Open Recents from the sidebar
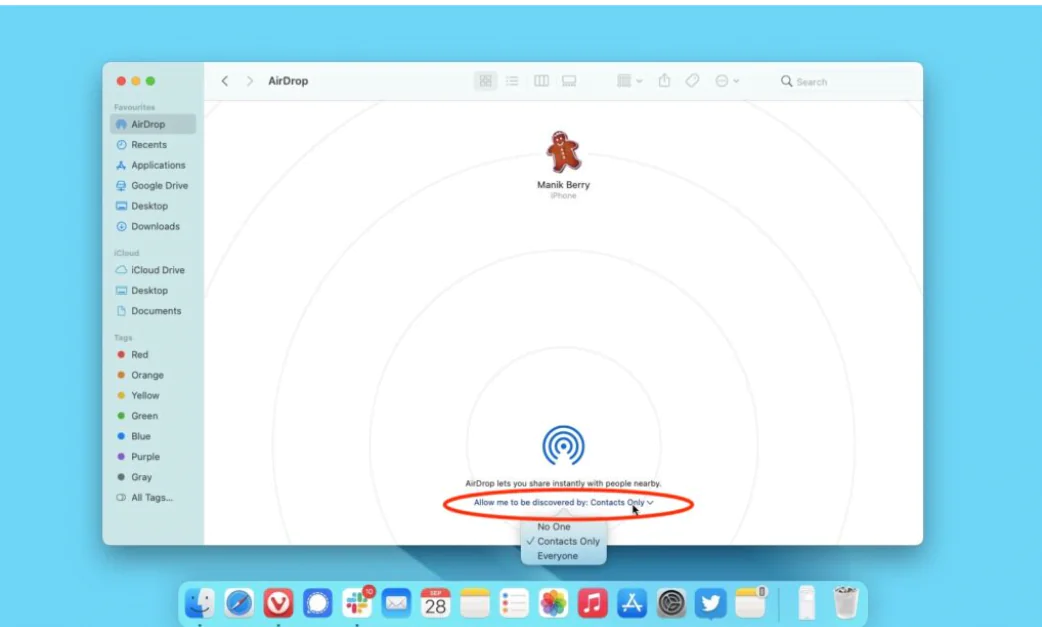Screen dimensions: 1042x627 coord(148,144)
